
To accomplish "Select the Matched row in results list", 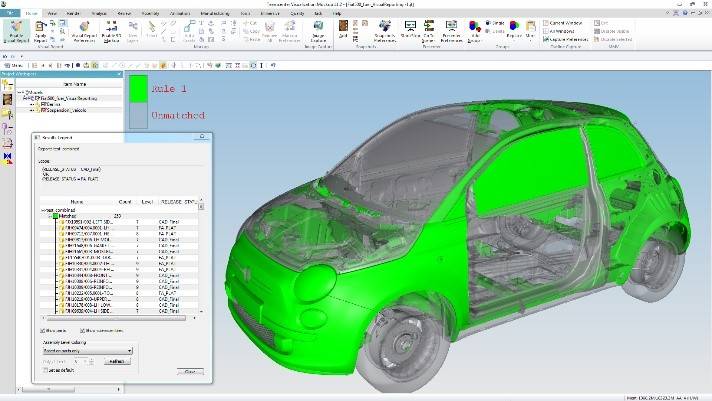I will [x=119, y=216].
